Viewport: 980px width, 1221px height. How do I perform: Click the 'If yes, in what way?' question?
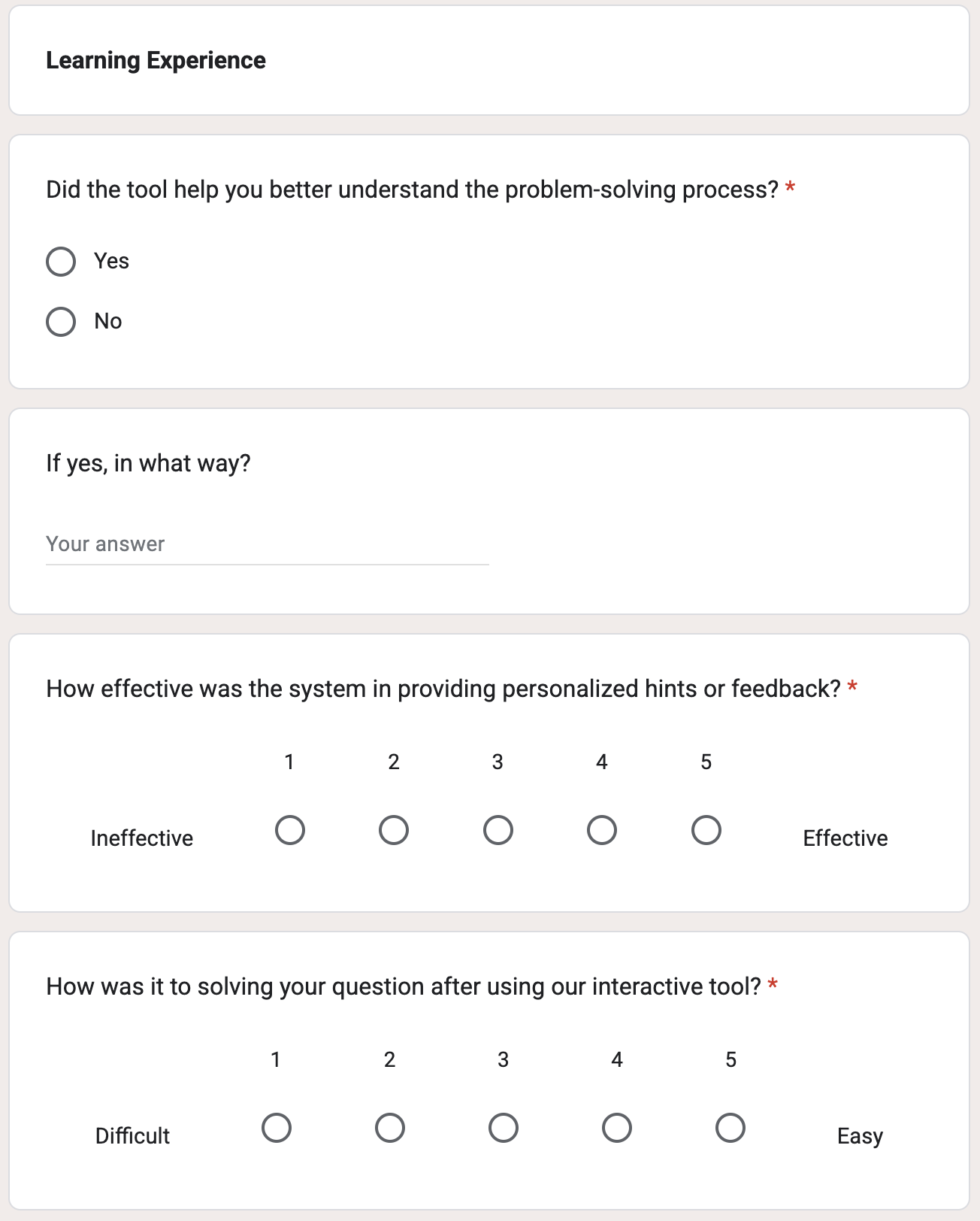[x=148, y=463]
